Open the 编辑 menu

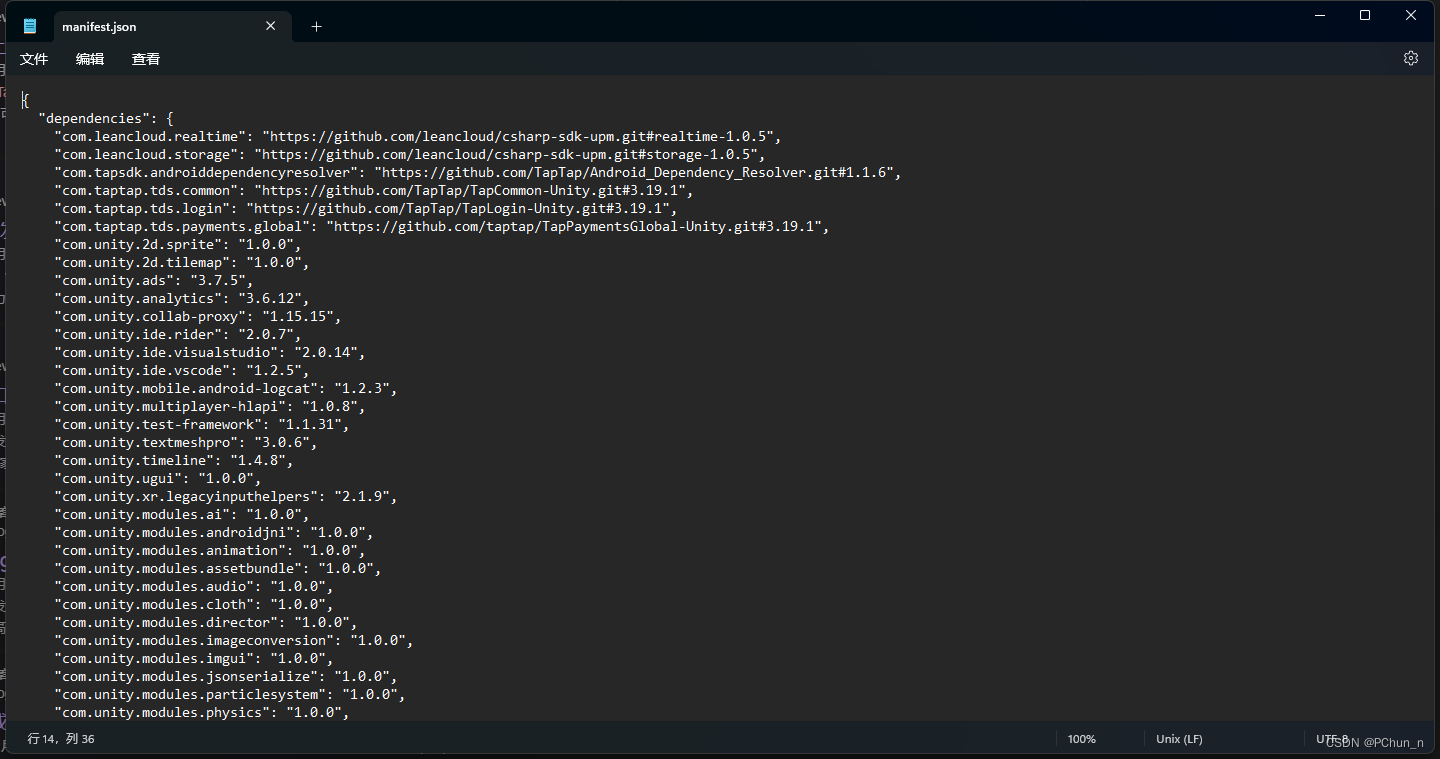pos(90,59)
